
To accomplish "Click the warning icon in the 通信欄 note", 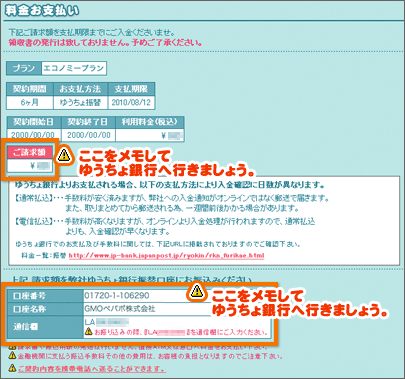I will click(x=88, y=331).
